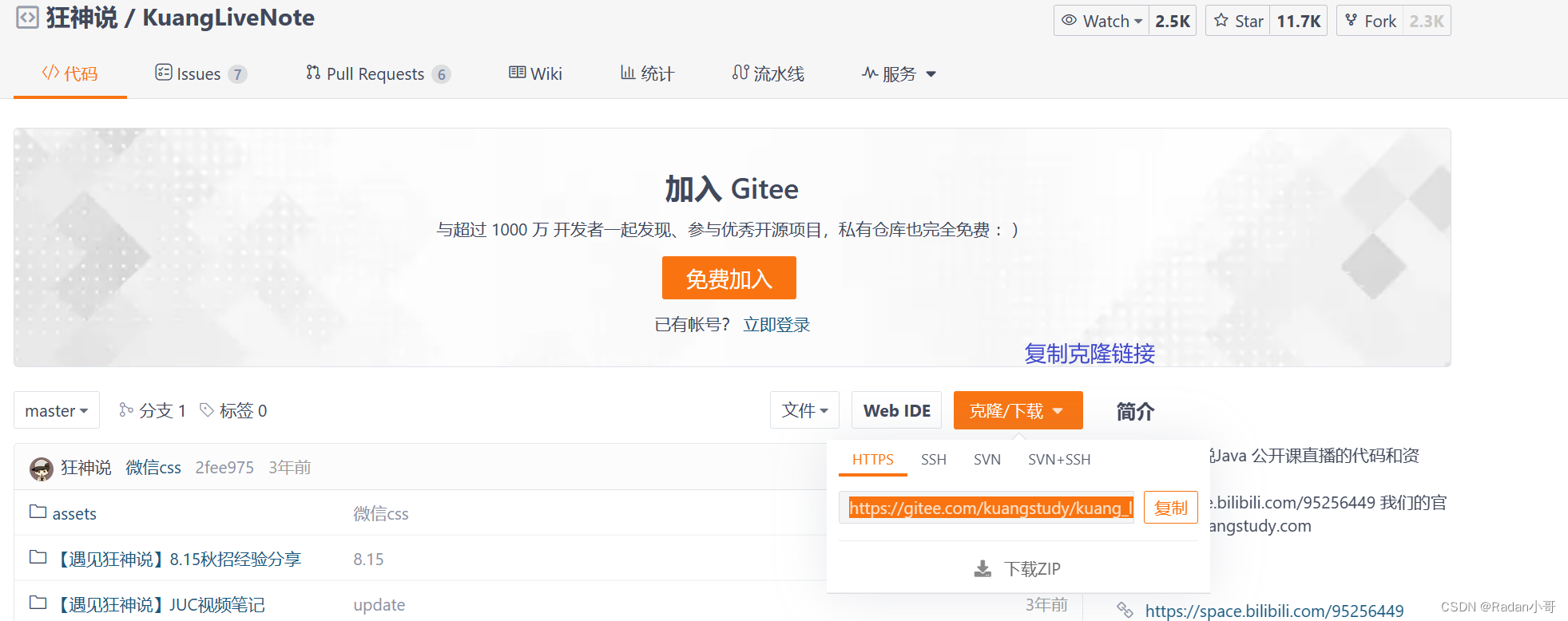Click the link chain icon beside bilibili URL
The image size is (1568, 621).
(1125, 610)
